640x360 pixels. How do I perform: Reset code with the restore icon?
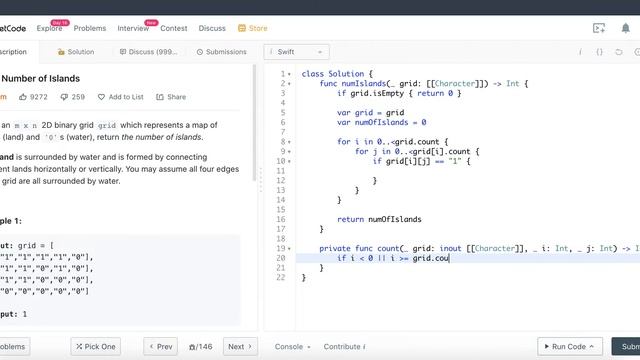coord(619,52)
